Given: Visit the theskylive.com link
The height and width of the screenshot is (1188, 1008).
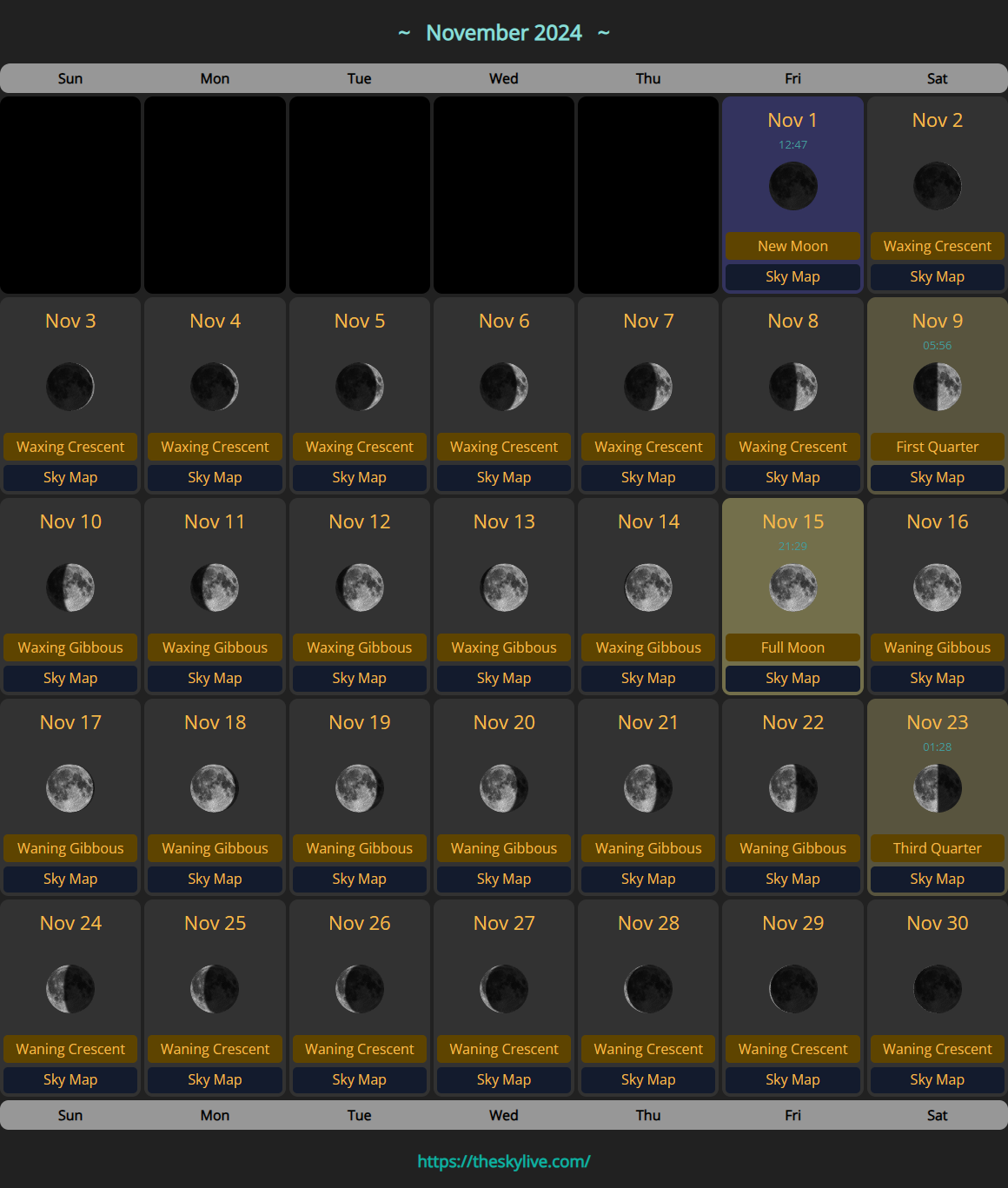Looking at the screenshot, I should (504, 1161).
